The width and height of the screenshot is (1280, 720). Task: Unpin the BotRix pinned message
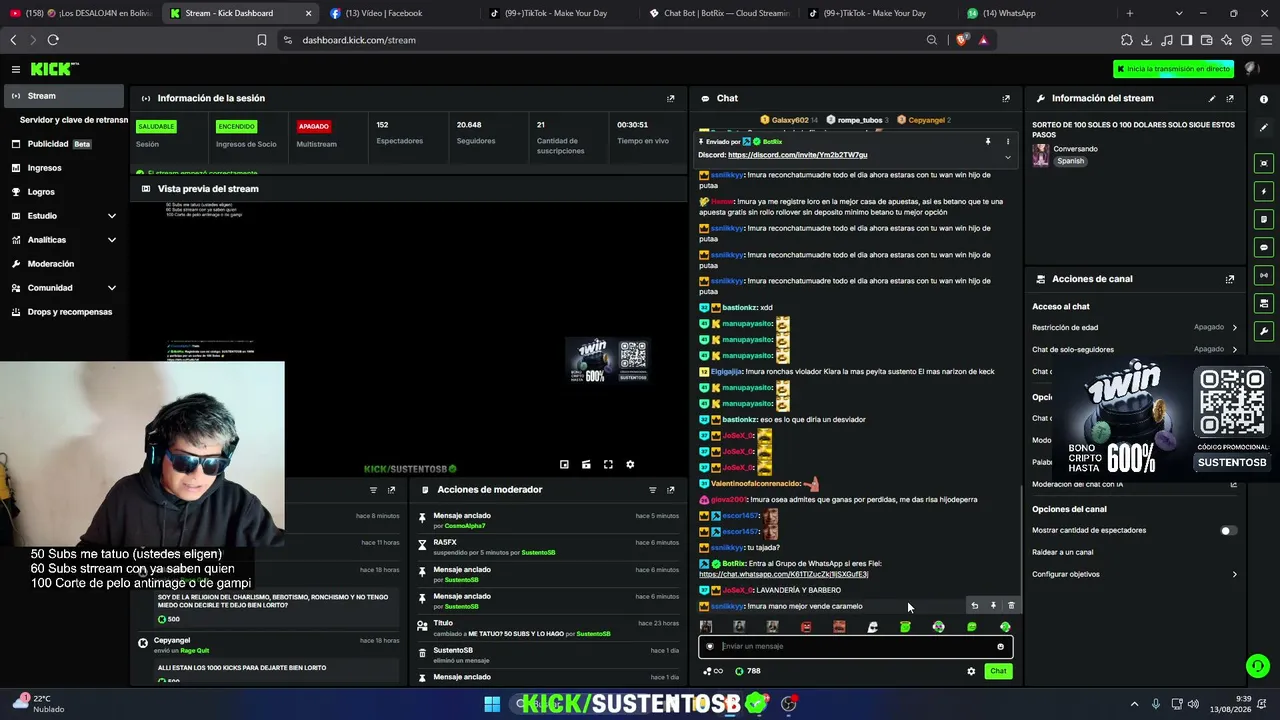[988, 142]
